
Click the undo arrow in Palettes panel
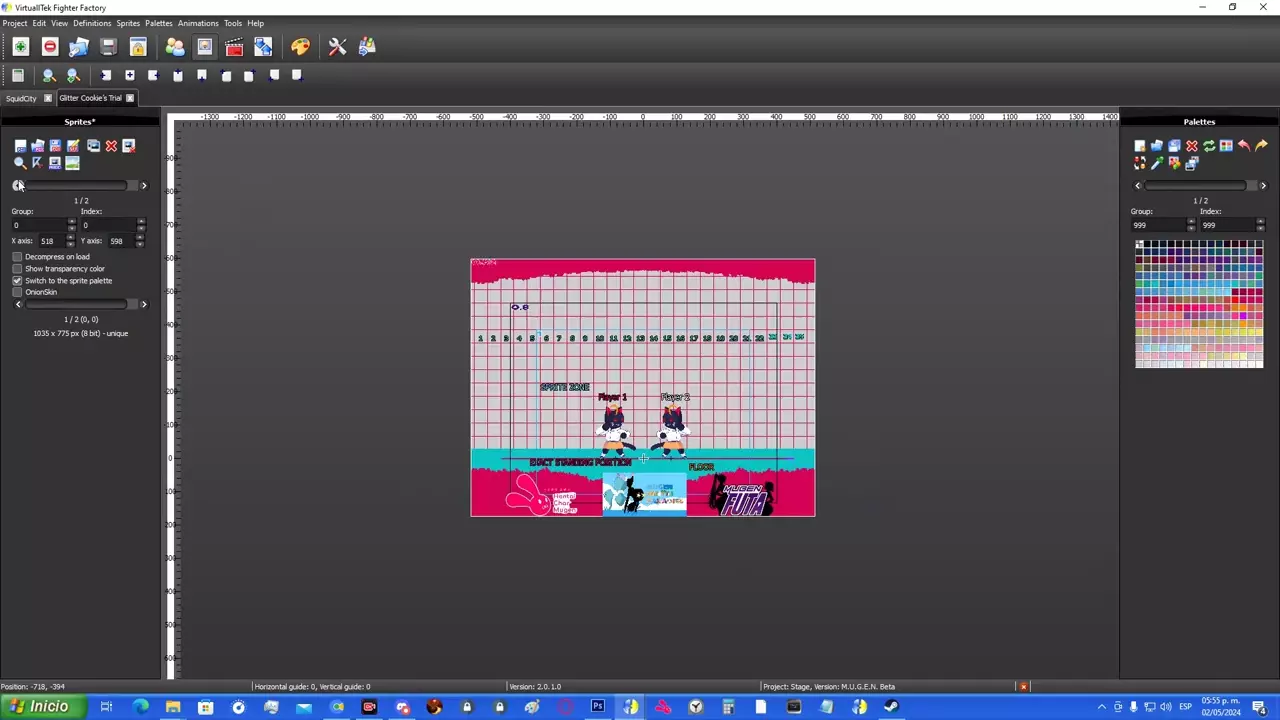tap(1243, 146)
